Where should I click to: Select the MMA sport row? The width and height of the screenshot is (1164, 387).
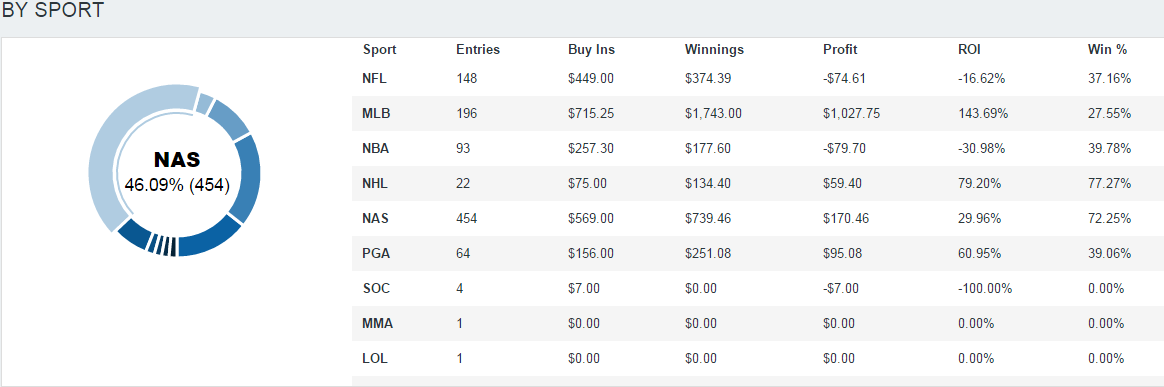tap(757, 323)
